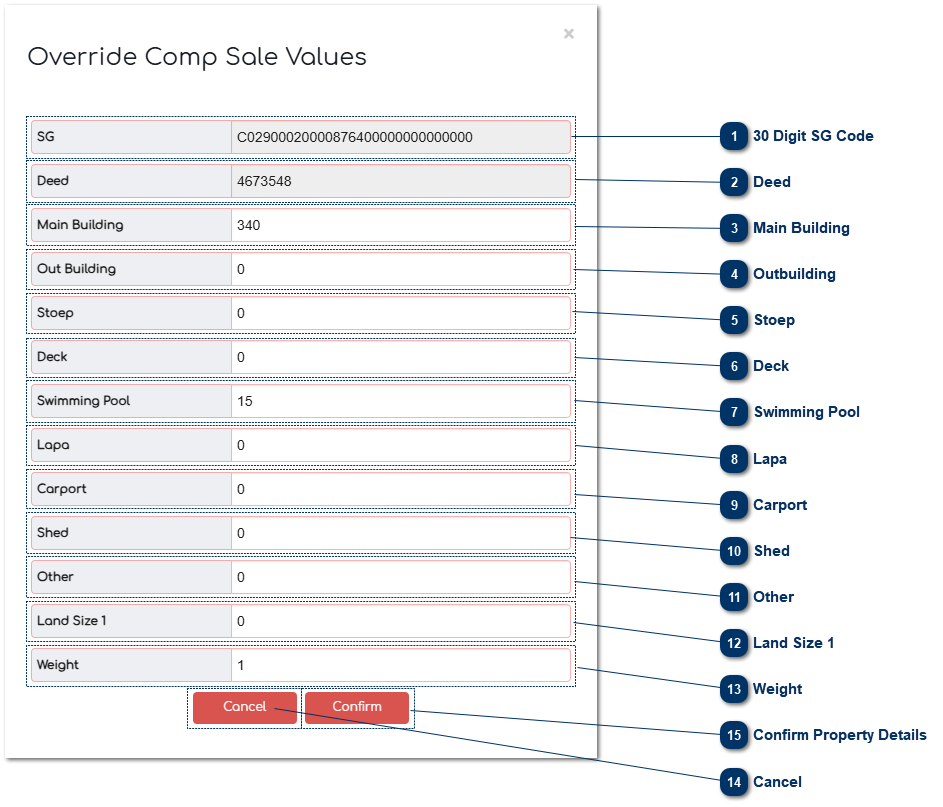
Task: Edit the Carport value field
Action: click(x=401, y=489)
